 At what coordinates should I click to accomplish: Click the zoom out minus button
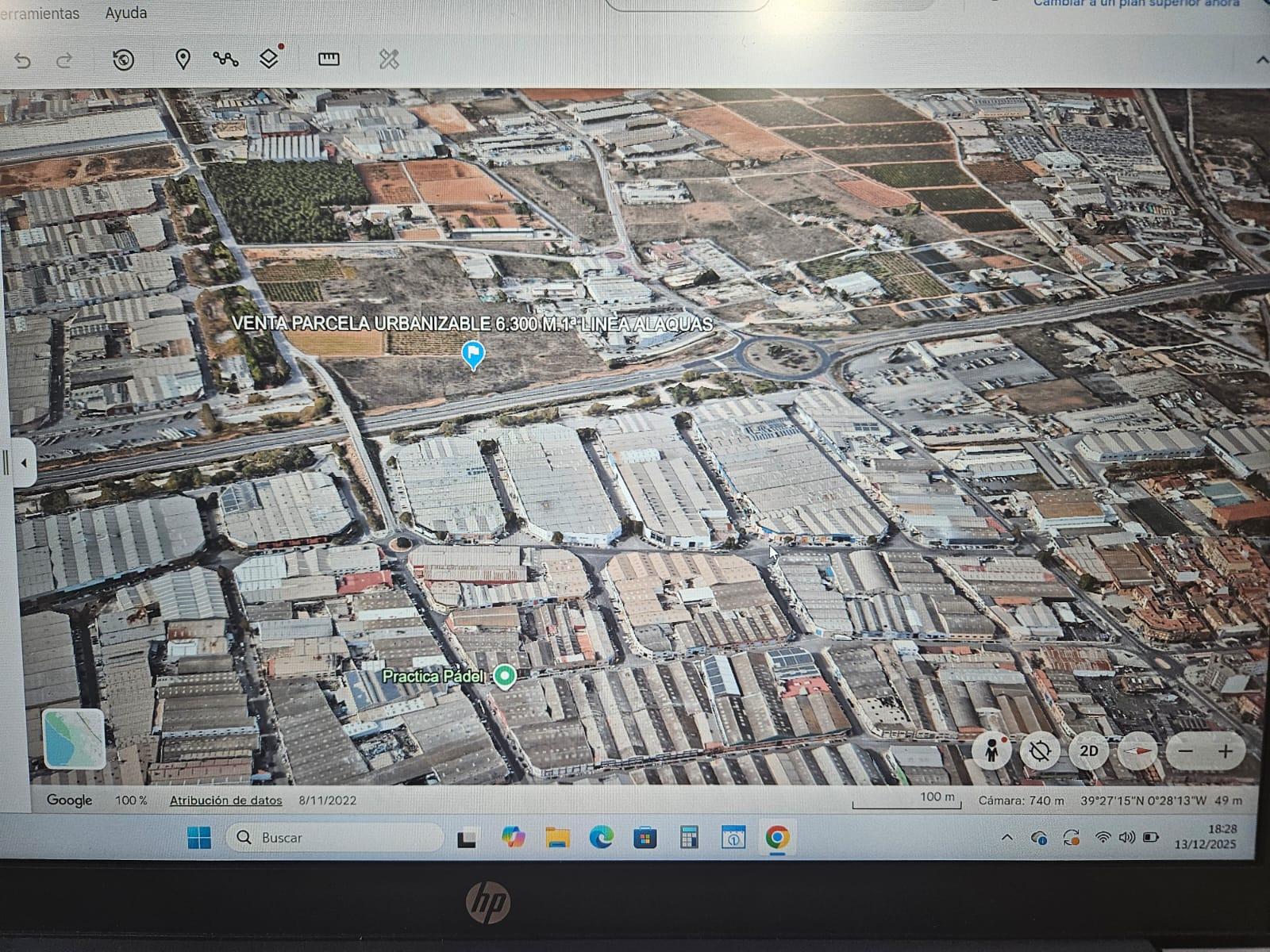(x=1186, y=751)
